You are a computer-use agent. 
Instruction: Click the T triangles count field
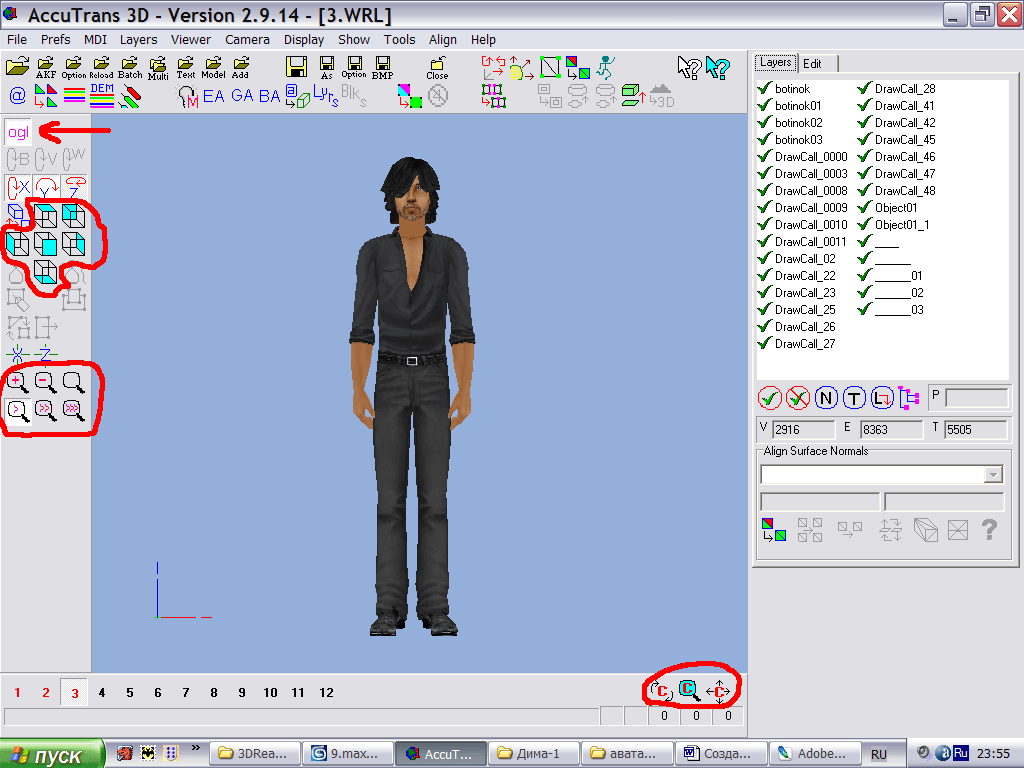click(x=976, y=429)
